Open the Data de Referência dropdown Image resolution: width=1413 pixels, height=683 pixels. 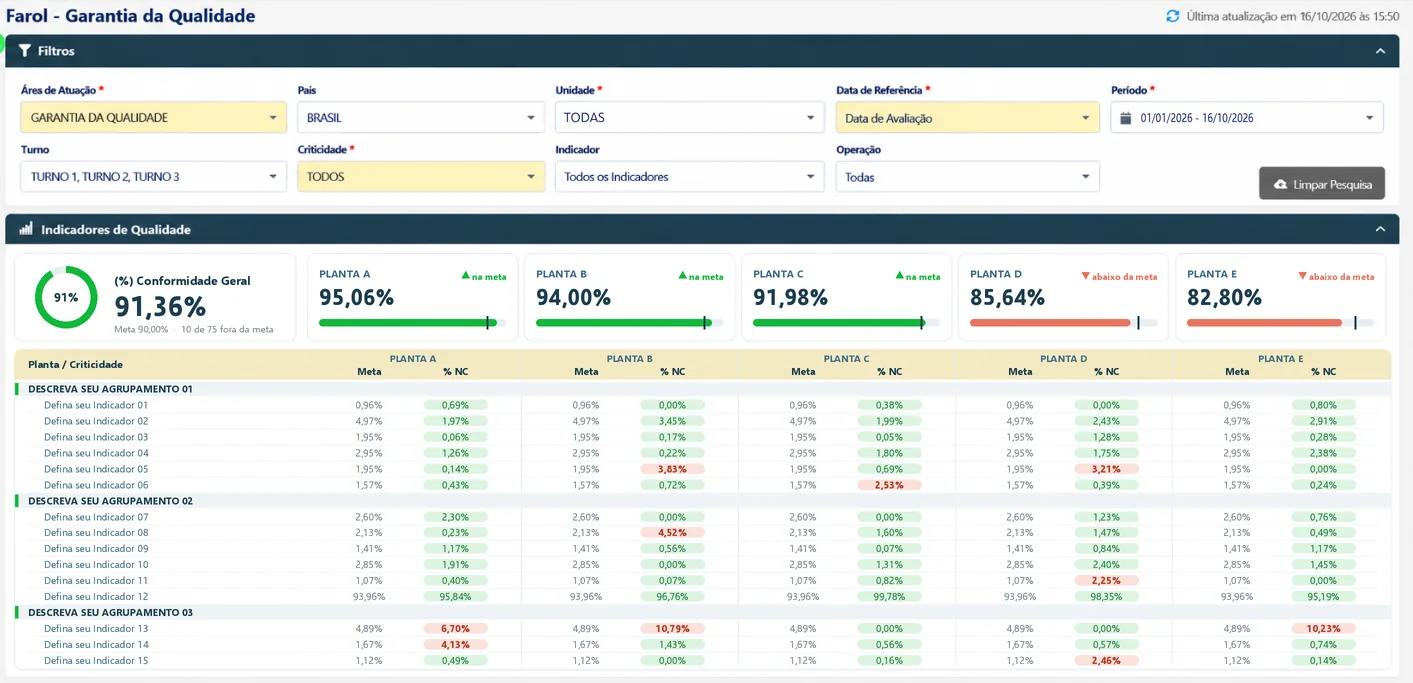pos(968,118)
